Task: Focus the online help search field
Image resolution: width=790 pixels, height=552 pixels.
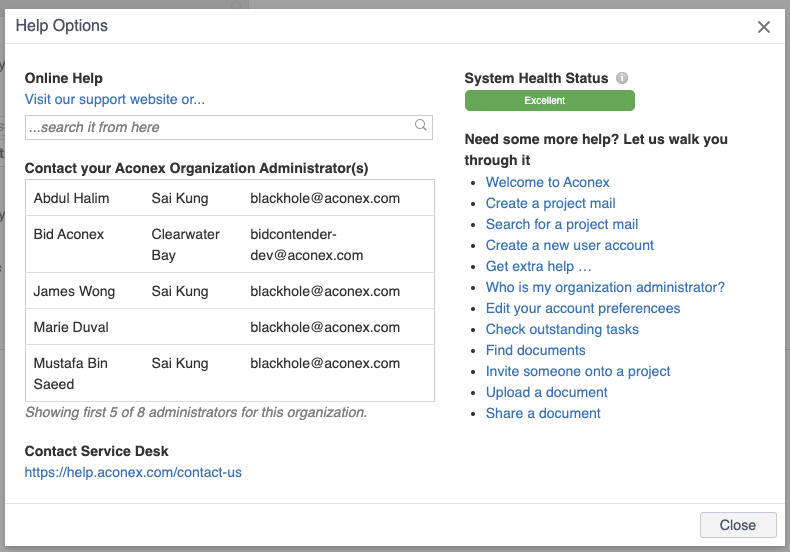Action: coord(229,127)
